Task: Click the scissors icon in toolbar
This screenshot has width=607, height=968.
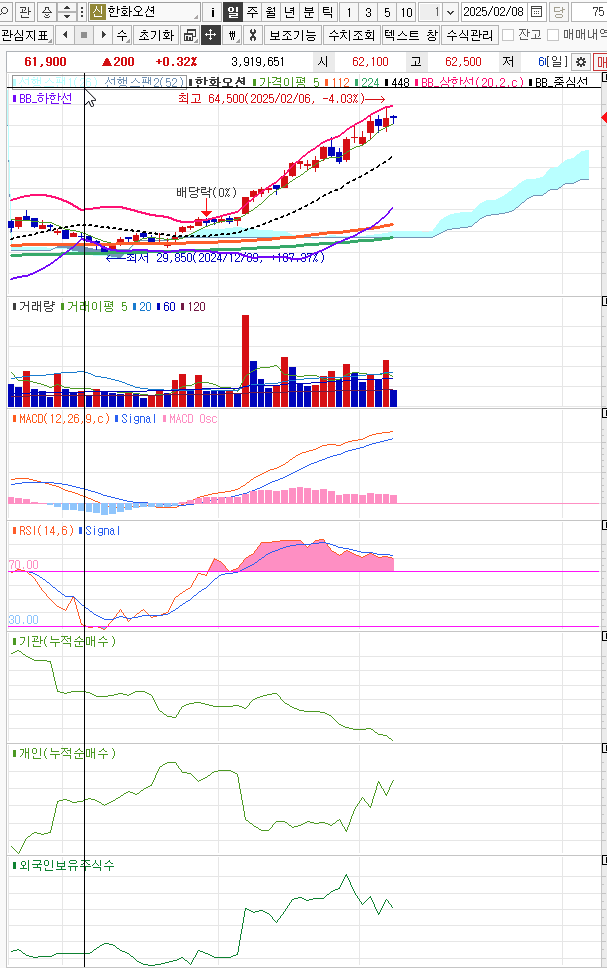Action: [x=253, y=35]
